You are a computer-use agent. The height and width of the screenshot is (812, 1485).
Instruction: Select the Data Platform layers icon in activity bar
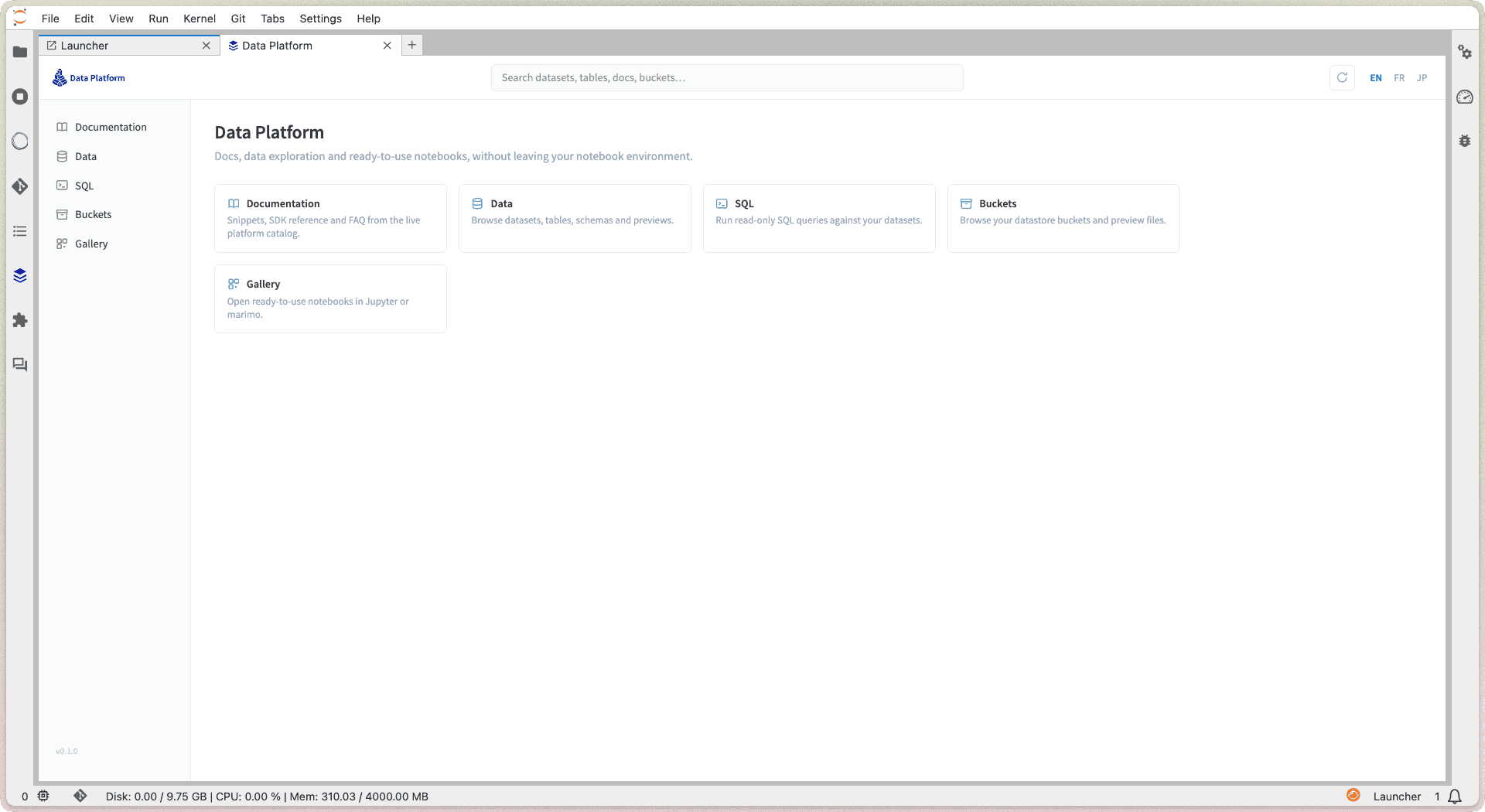coord(20,275)
